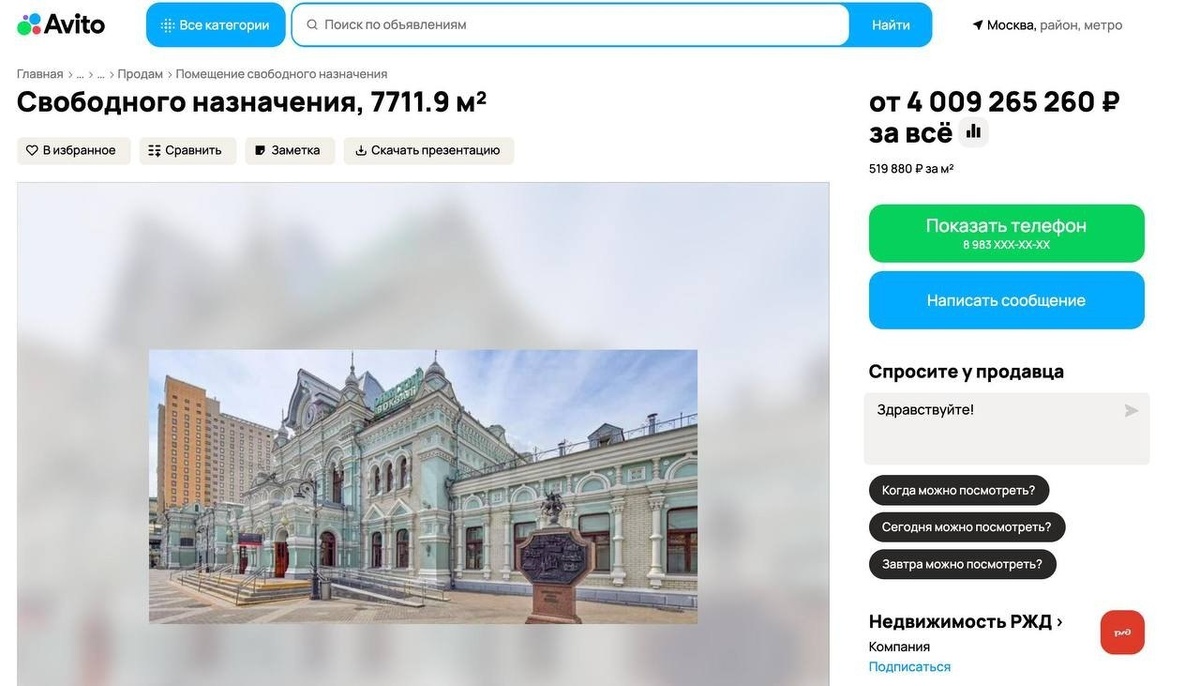Expand Недвижимость РЖД seller profile chevron

[x=1060, y=622]
